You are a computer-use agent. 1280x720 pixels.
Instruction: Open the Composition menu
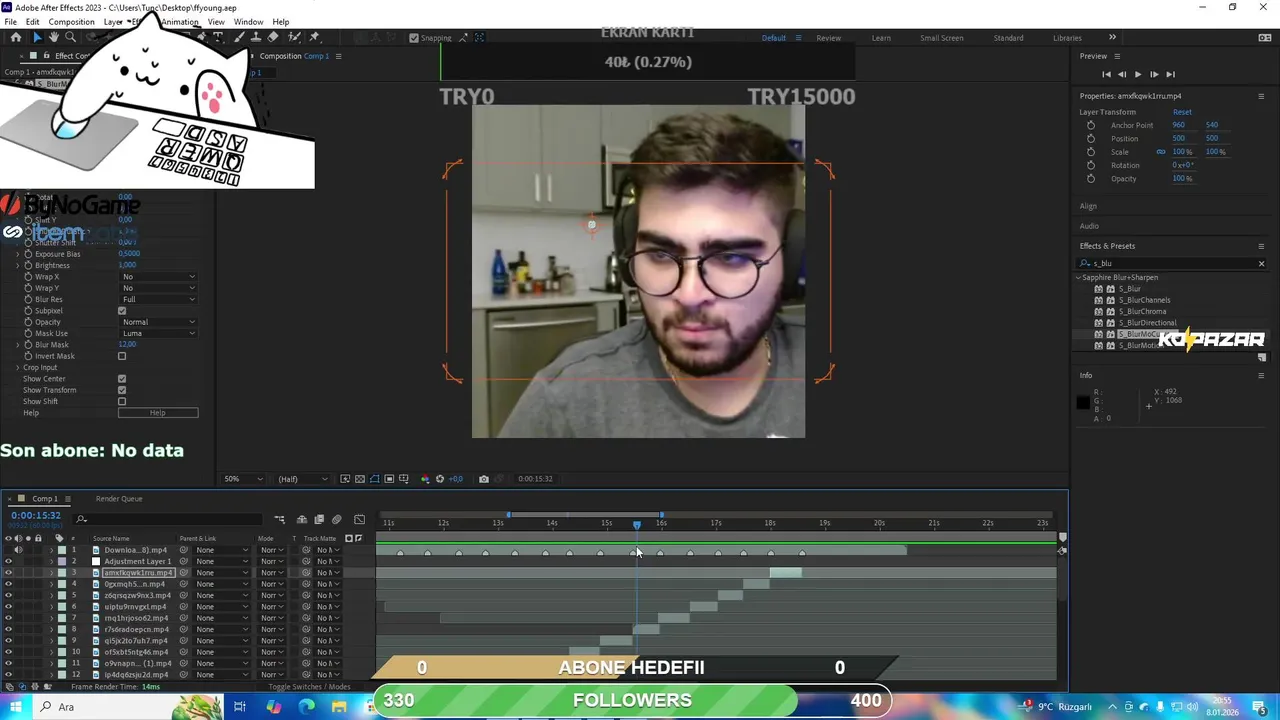pos(71,22)
